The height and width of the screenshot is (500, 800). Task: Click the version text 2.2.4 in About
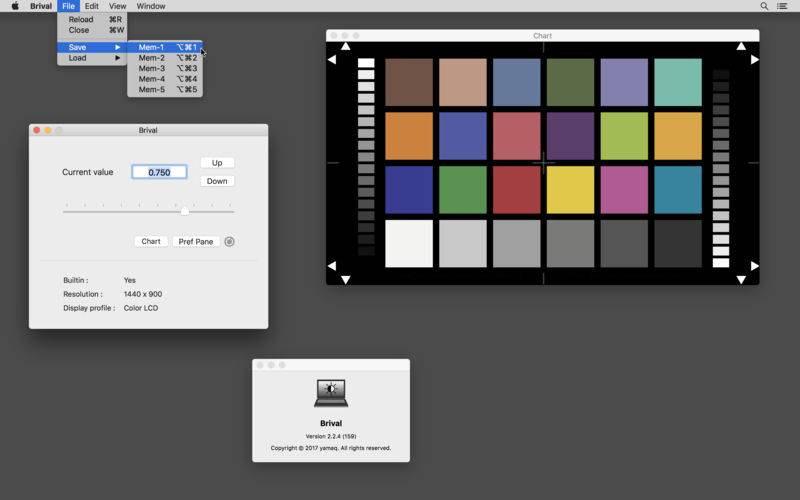[x=331, y=436]
